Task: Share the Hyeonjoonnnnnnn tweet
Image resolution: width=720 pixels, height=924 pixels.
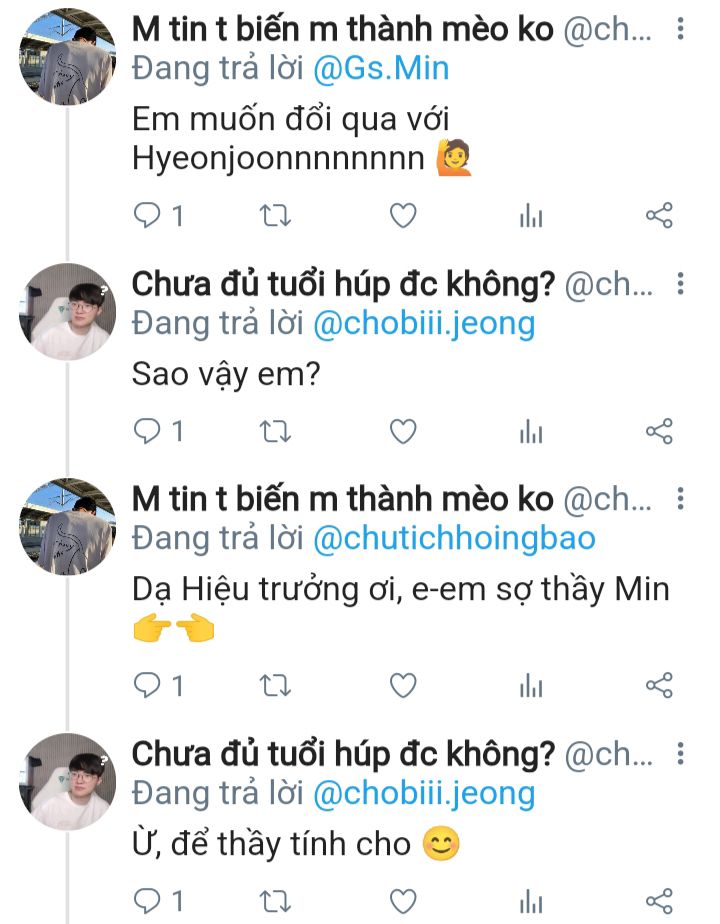Action: click(x=659, y=215)
